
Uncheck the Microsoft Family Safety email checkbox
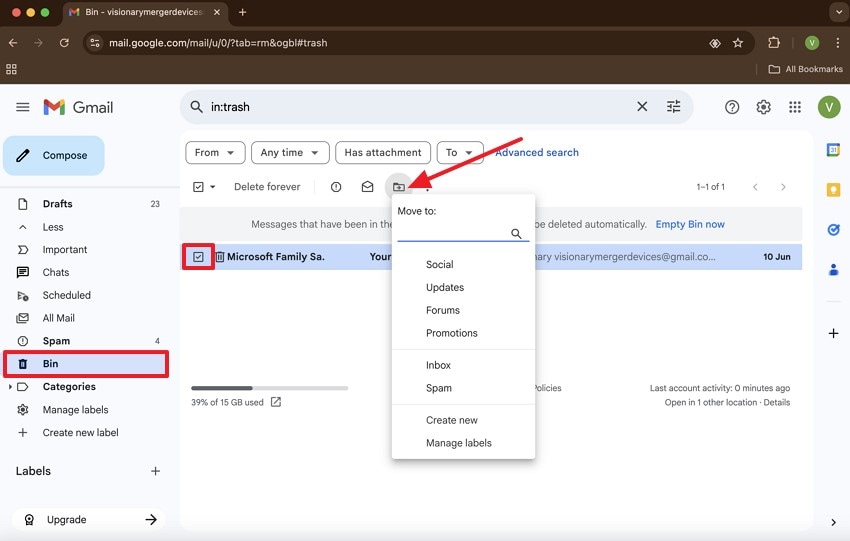click(198, 257)
